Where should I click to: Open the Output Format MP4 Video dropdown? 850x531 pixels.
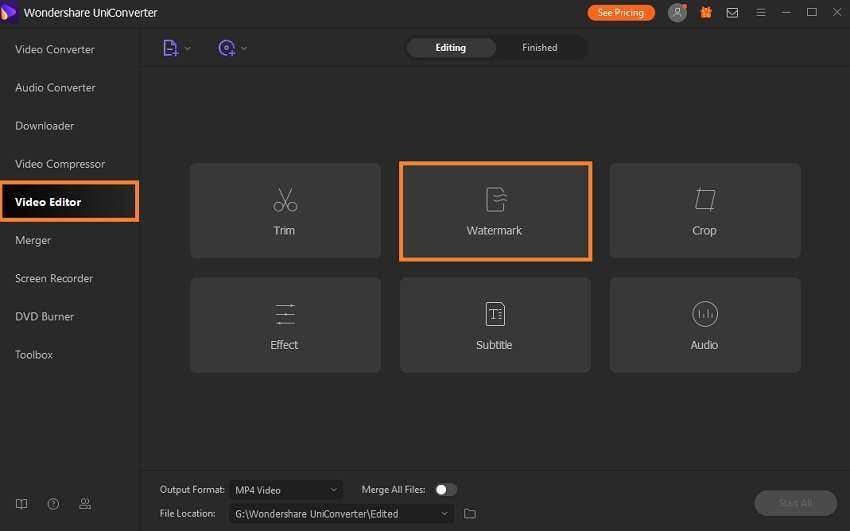pyautogui.click(x=286, y=490)
